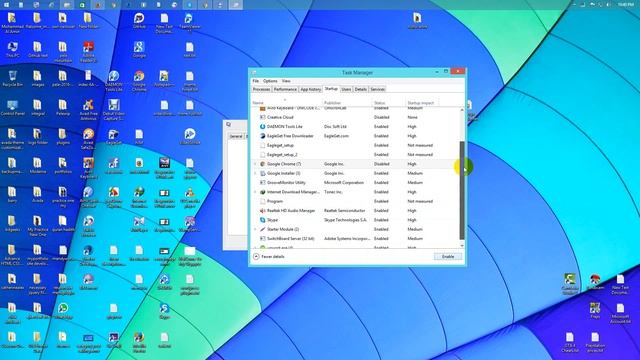Open DAEMON Tools Lite desktop shortcut
This screenshot has width=640, height=360.
tap(113, 81)
